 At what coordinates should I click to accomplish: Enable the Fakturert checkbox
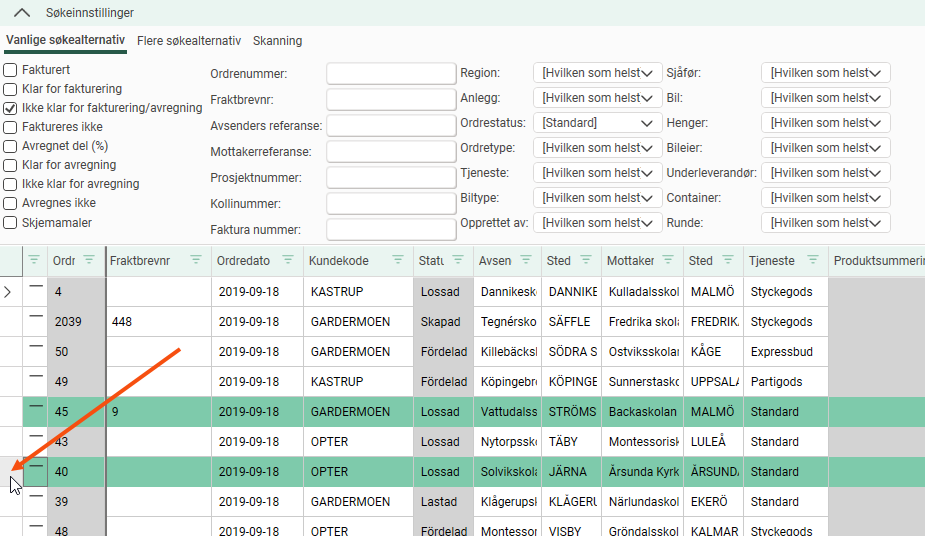[x=10, y=70]
